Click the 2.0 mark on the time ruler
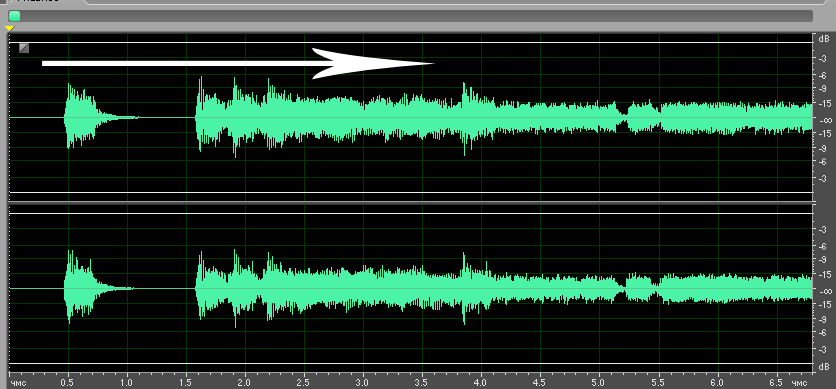 (245, 383)
